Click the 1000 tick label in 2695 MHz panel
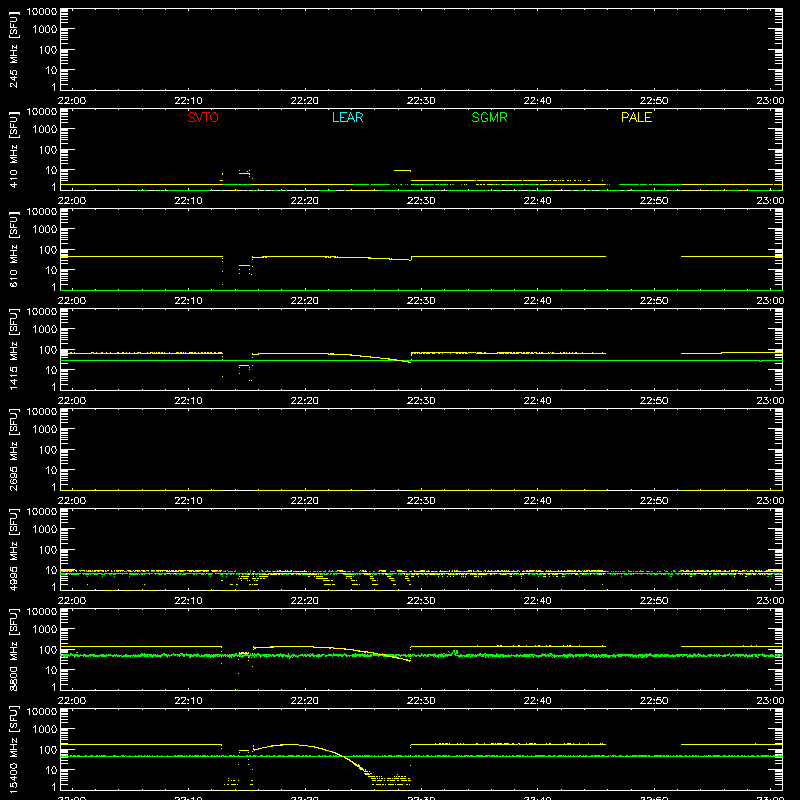 tap(45, 430)
